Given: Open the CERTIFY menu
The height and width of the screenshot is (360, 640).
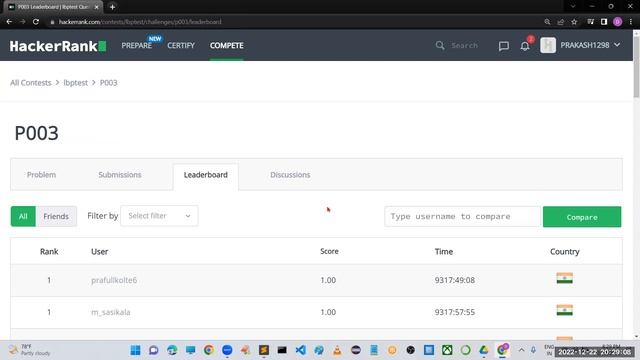Looking at the screenshot, I should (181, 45).
